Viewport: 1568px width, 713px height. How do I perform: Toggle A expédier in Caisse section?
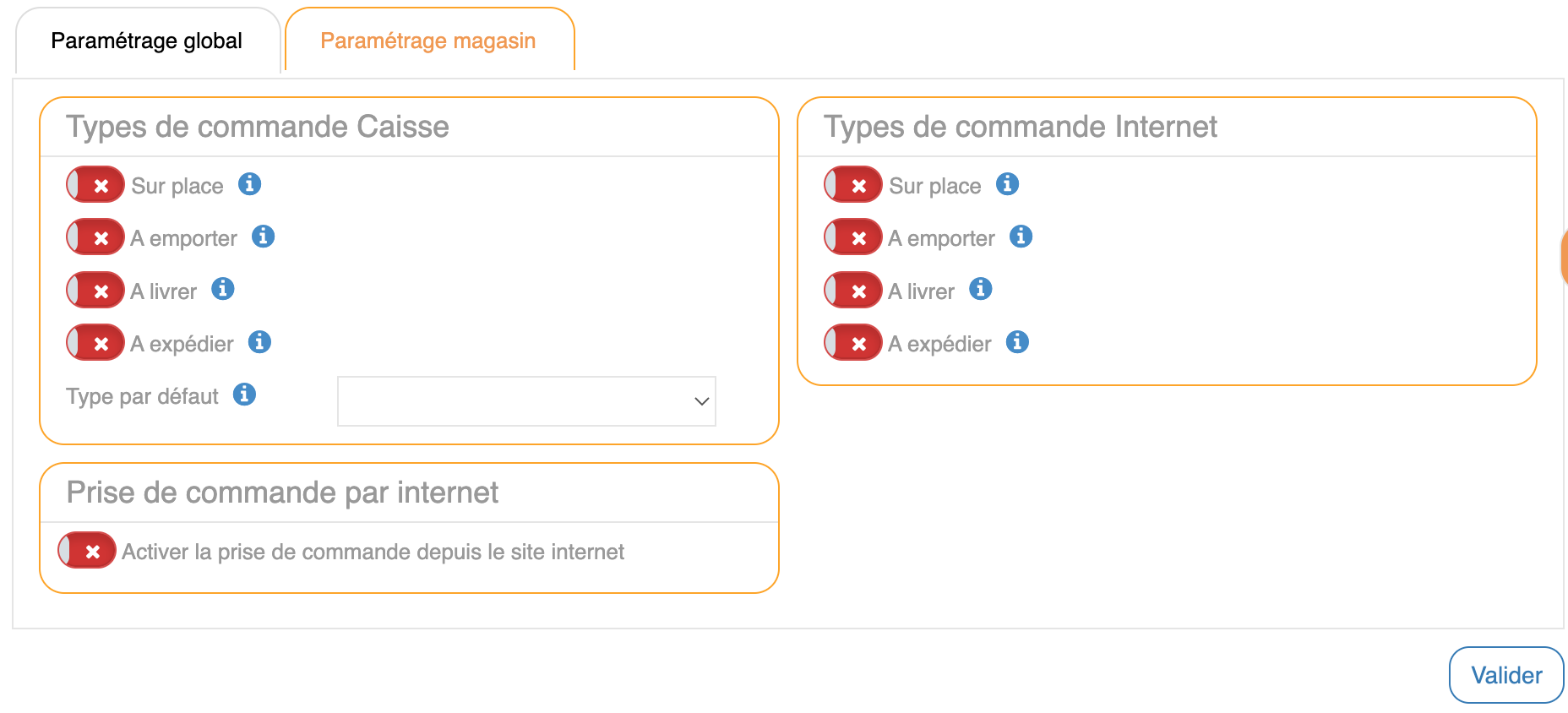pos(95,343)
